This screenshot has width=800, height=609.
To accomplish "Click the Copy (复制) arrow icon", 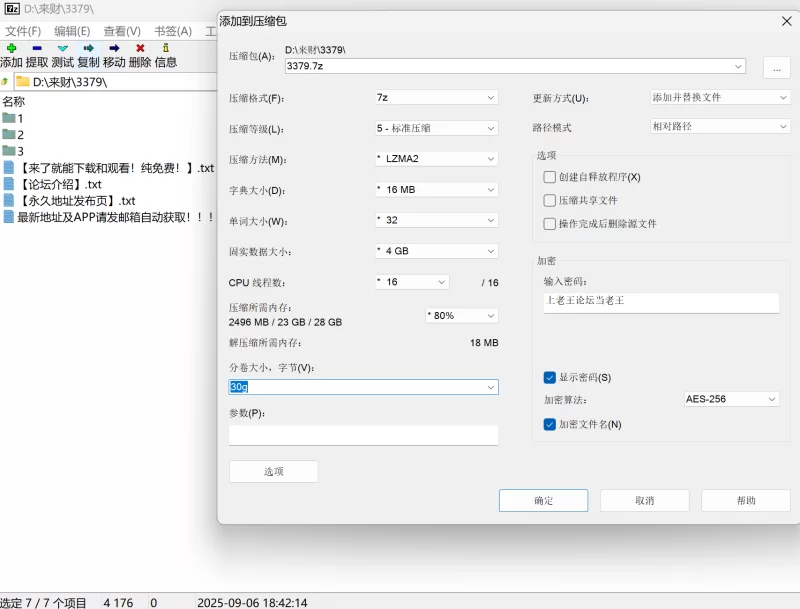I will click(89, 48).
